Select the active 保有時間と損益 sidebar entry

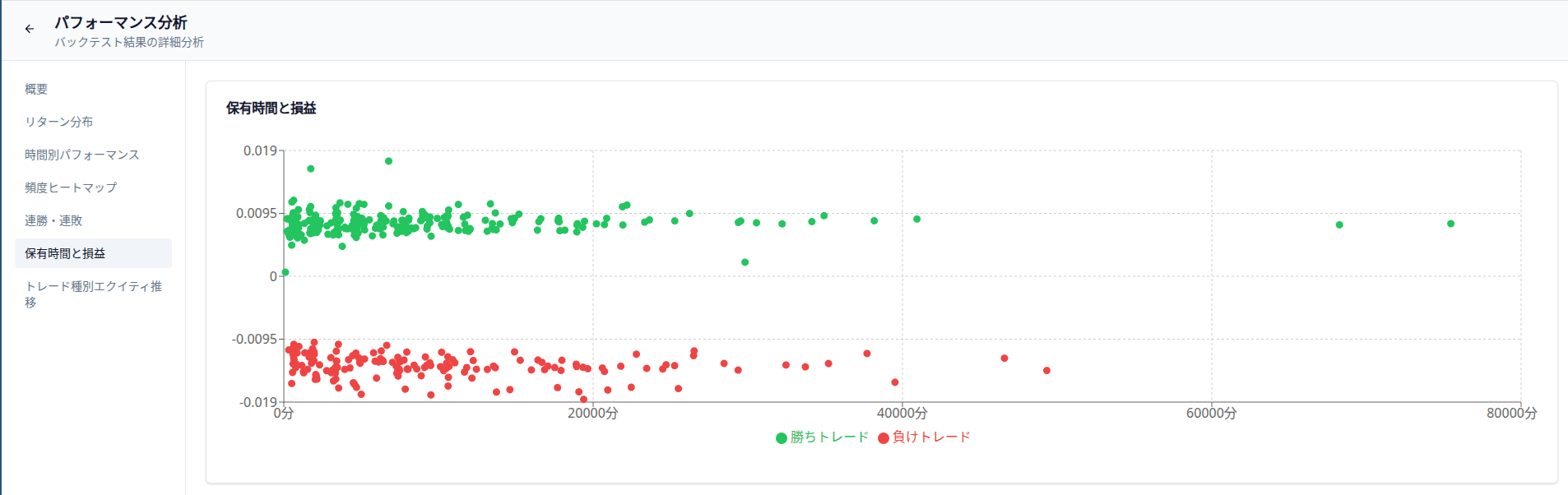[x=64, y=253]
